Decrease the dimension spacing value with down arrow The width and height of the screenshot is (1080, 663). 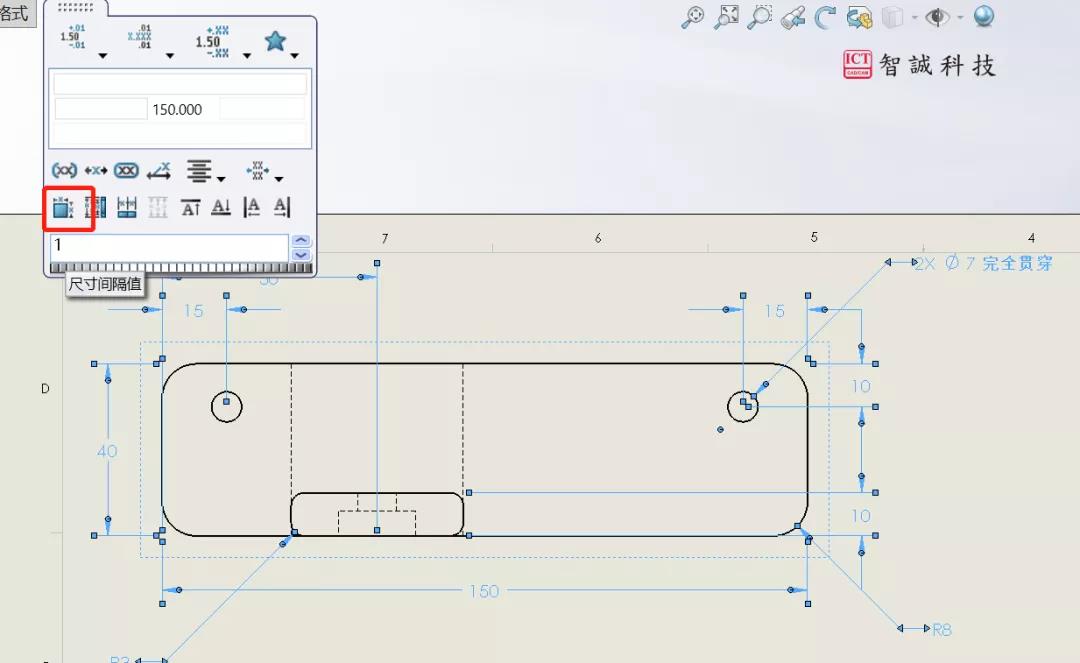tap(301, 254)
